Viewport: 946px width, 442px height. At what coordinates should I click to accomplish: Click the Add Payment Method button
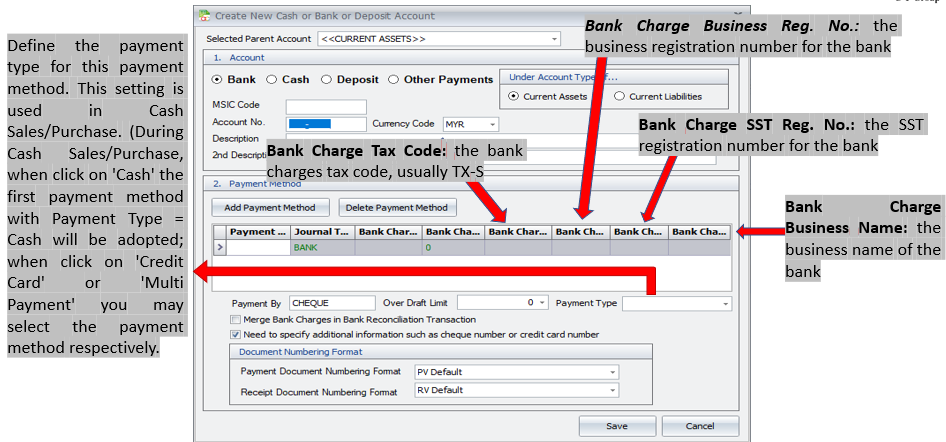[270, 208]
